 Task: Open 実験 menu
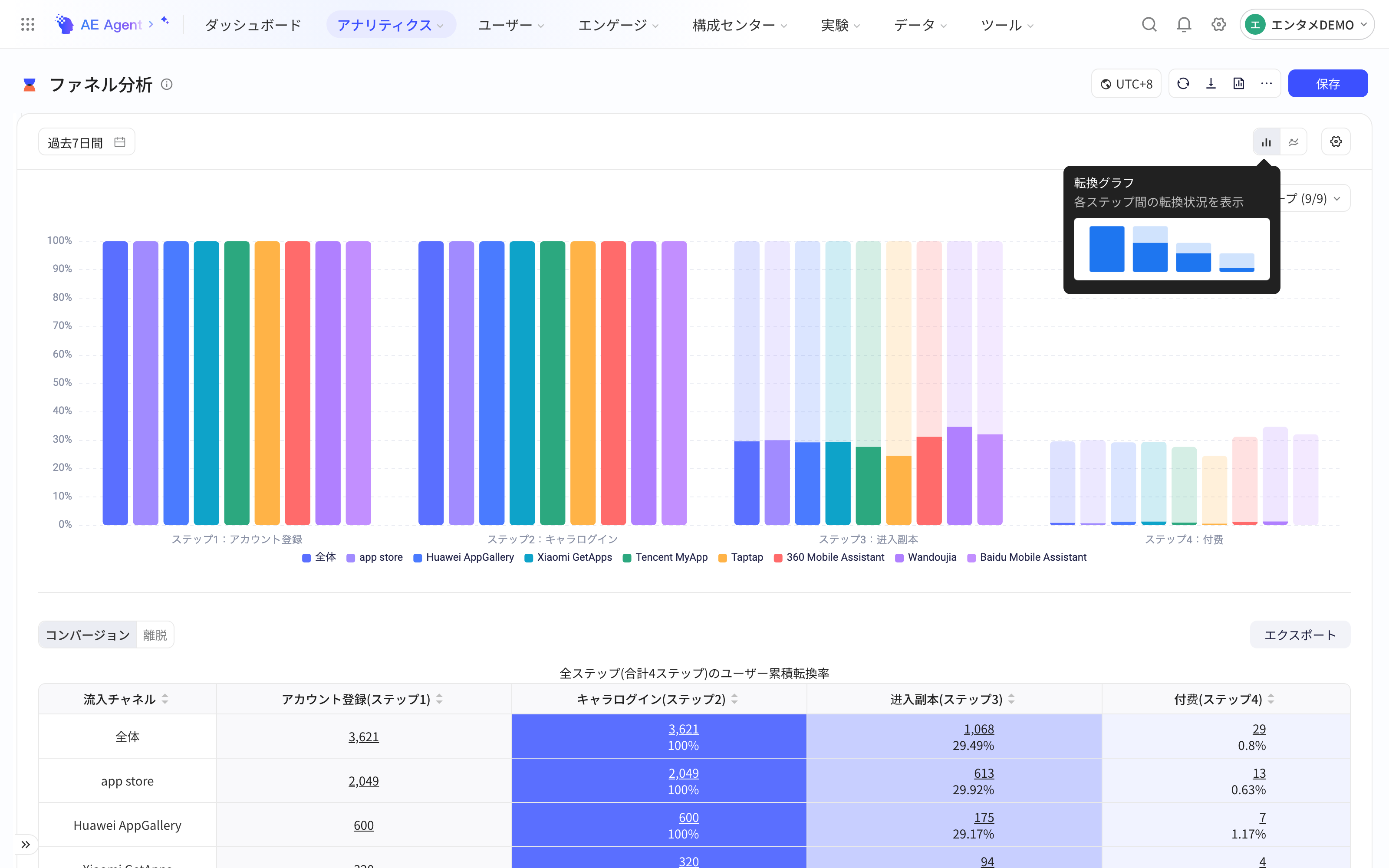(x=840, y=25)
